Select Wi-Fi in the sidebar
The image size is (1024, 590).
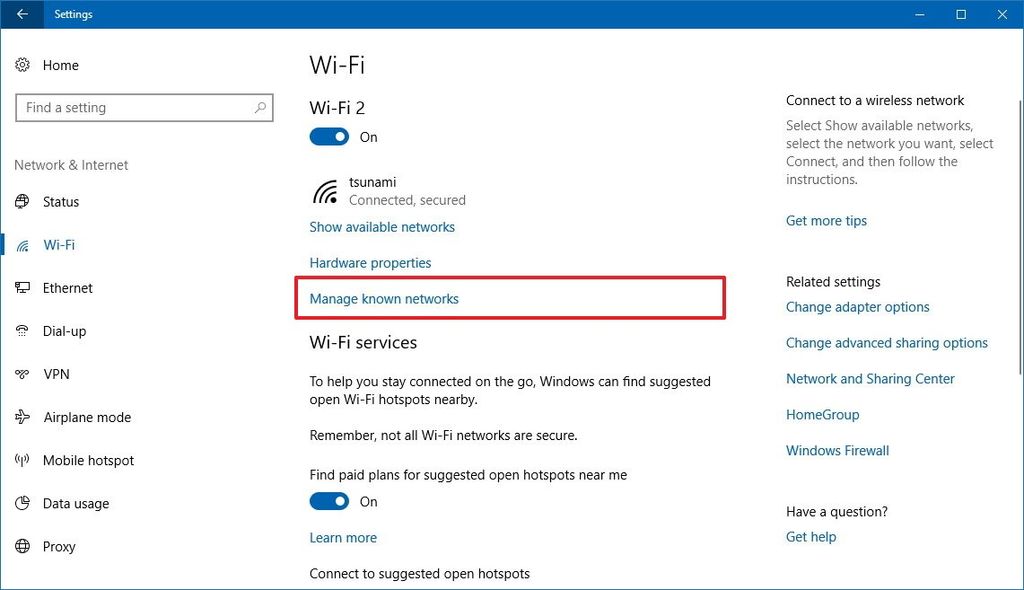59,245
